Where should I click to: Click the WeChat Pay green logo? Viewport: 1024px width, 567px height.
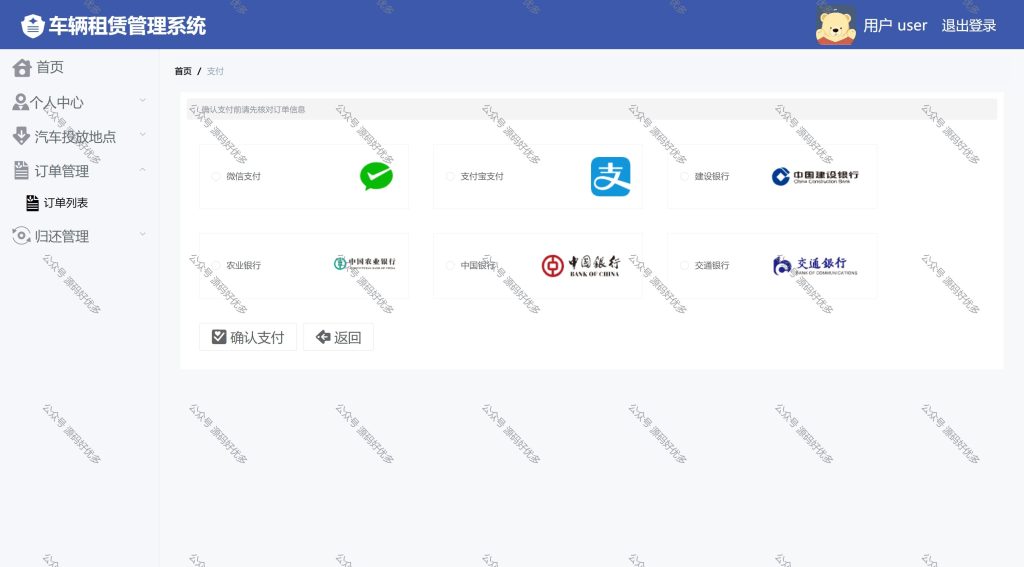click(x=376, y=176)
